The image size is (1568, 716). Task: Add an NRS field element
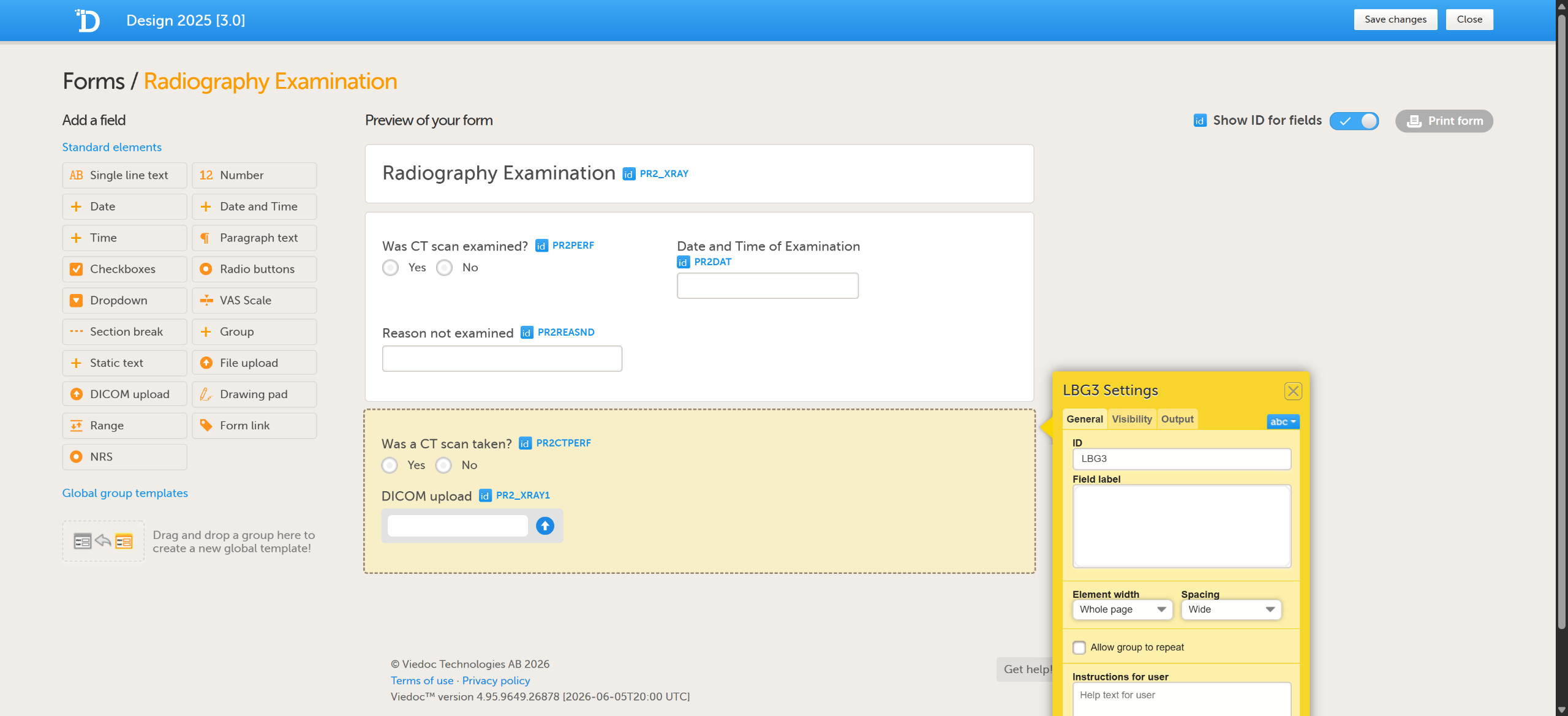(x=124, y=456)
